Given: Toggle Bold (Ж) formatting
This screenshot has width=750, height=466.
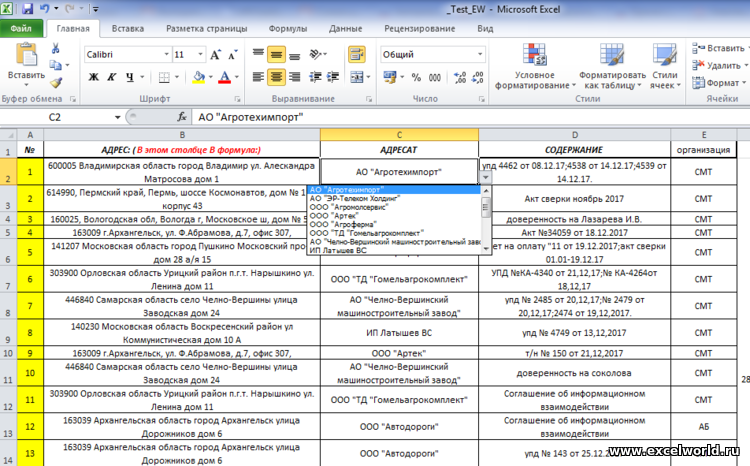Looking at the screenshot, I should (x=94, y=77).
